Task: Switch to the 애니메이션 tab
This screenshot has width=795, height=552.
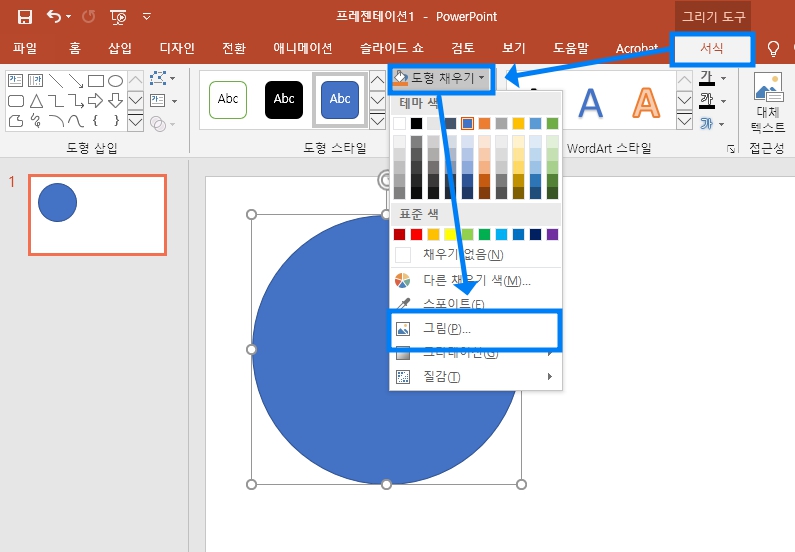Action: point(303,48)
